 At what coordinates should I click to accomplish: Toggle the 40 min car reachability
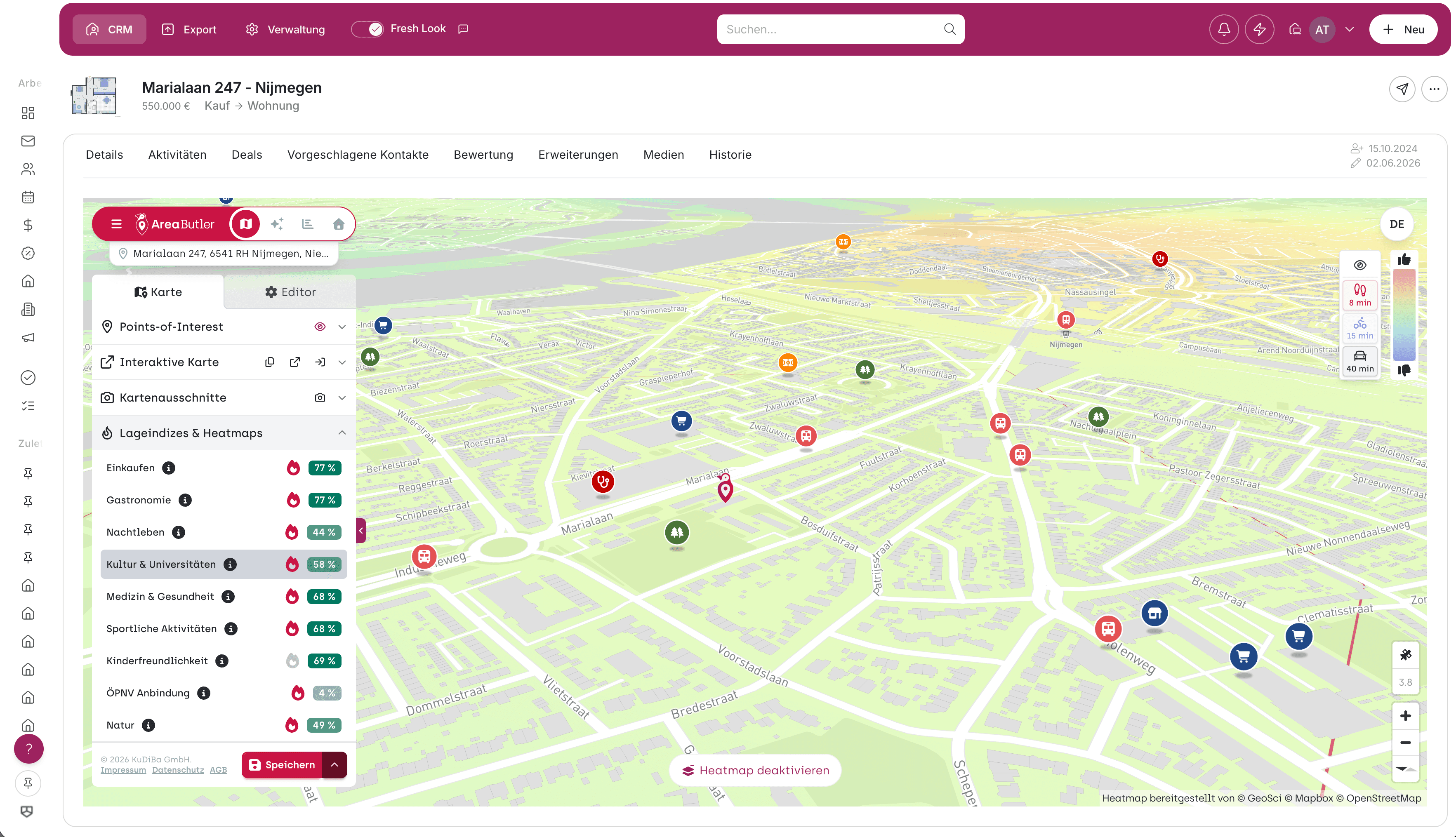click(1359, 362)
